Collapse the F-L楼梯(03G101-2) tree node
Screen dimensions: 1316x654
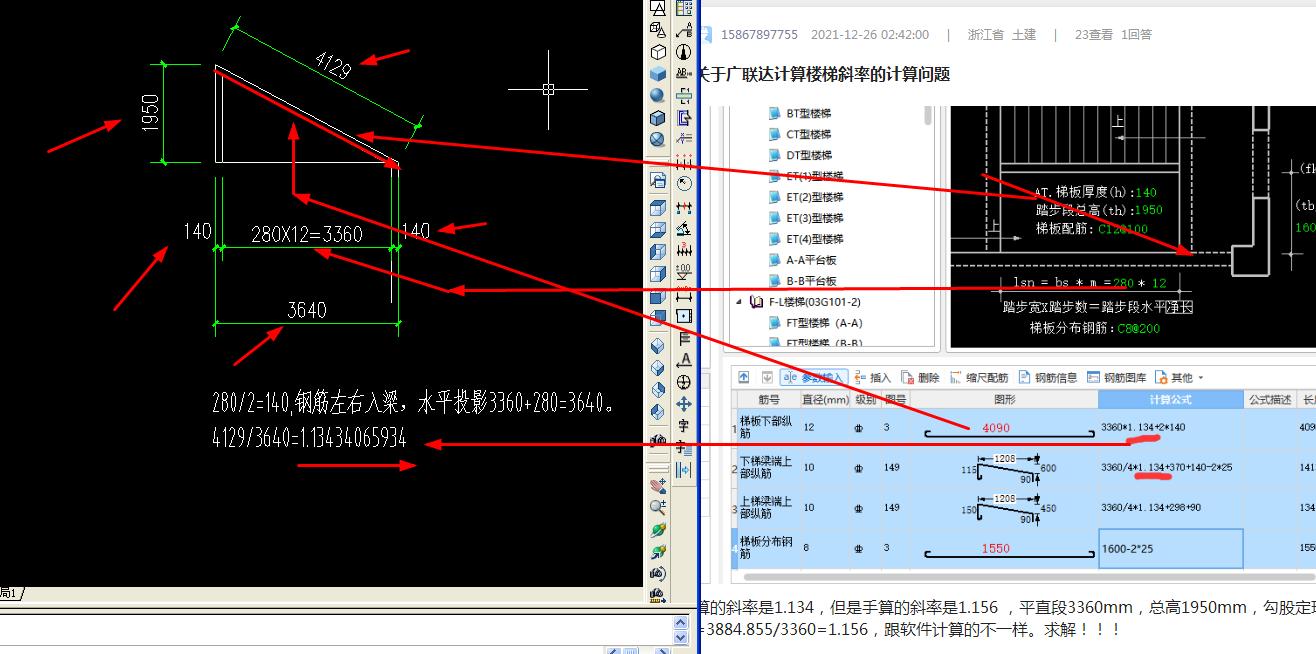tap(740, 301)
